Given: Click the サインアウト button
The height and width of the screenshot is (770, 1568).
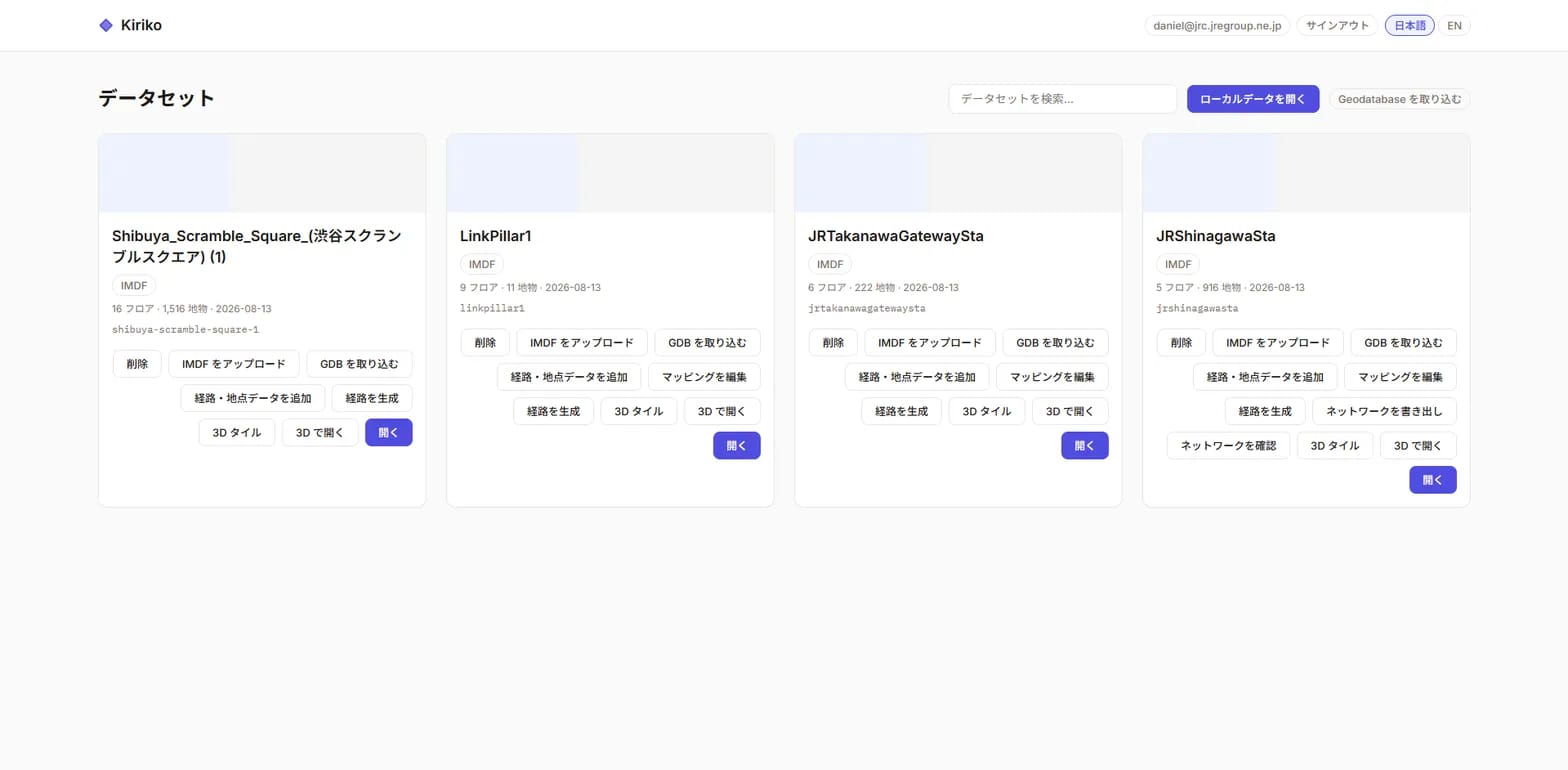Looking at the screenshot, I should pyautogui.click(x=1337, y=25).
